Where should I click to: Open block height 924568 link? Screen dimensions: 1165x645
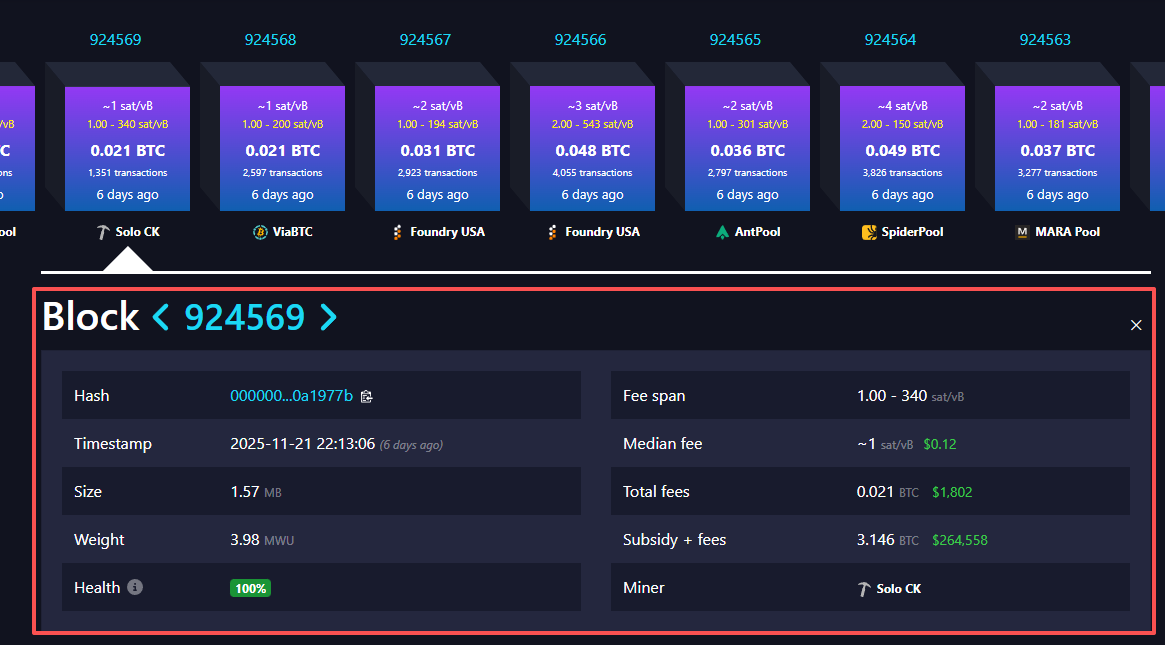tap(270, 40)
